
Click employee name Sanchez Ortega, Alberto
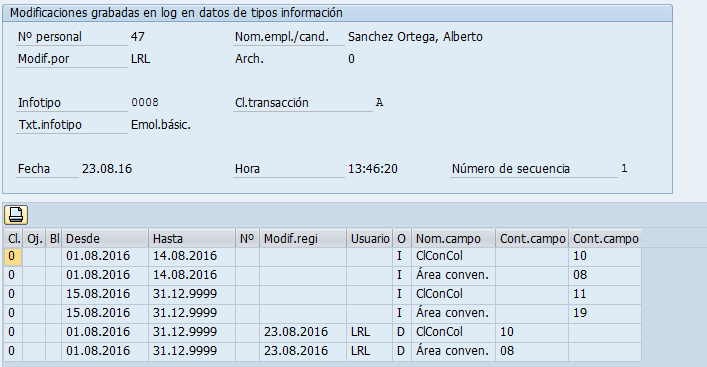pos(415,37)
